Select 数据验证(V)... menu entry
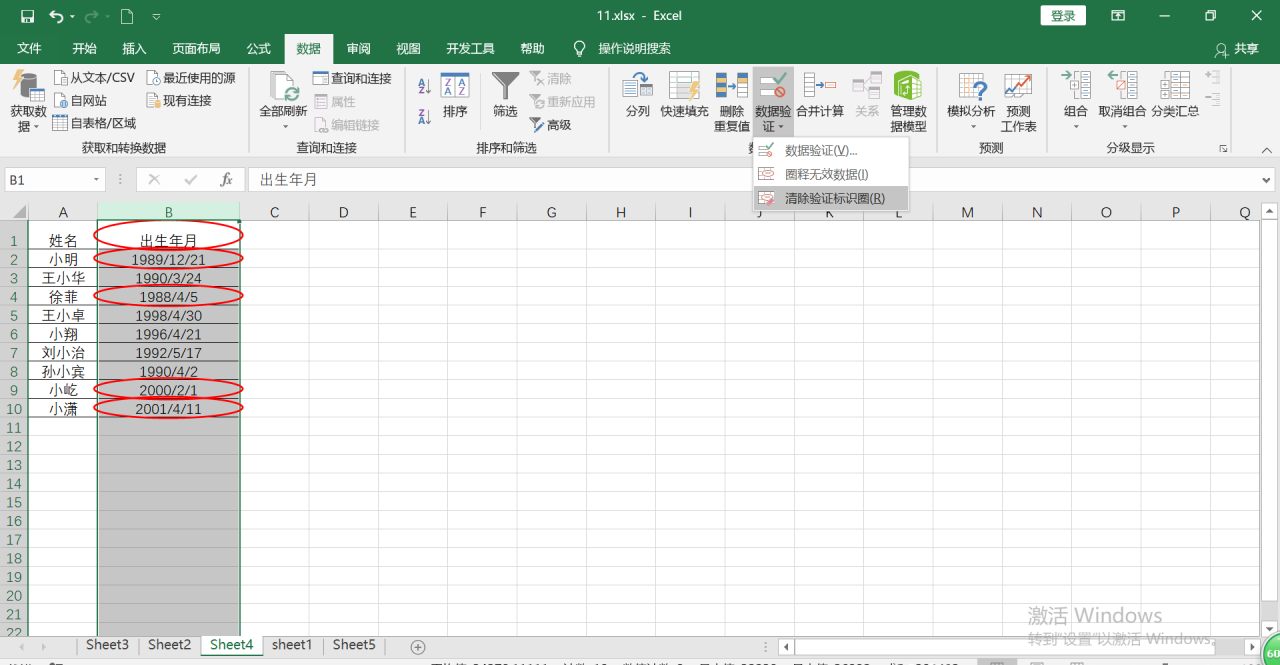 831,150
